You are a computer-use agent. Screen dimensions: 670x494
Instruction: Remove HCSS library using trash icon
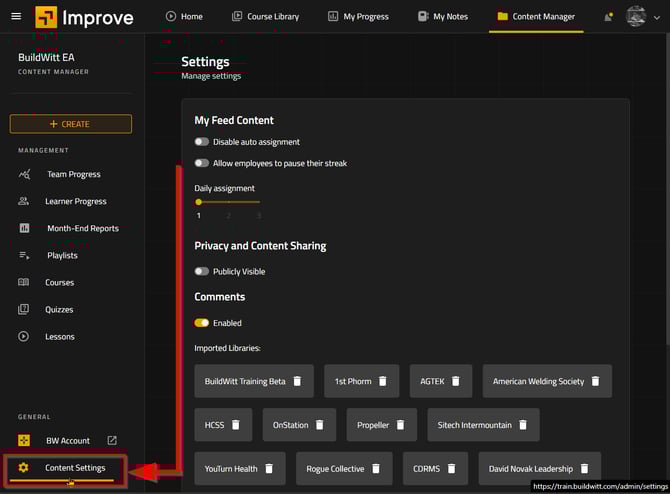click(236, 425)
